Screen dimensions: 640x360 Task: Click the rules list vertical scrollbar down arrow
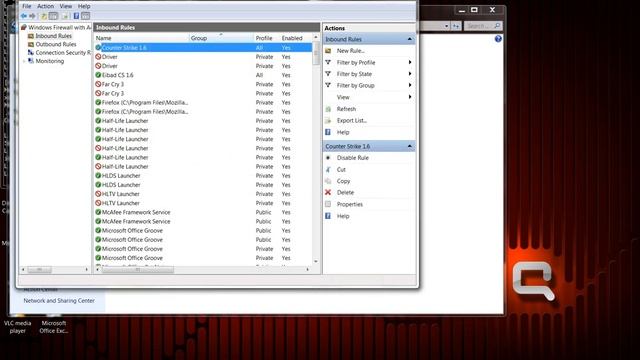tap(316, 262)
